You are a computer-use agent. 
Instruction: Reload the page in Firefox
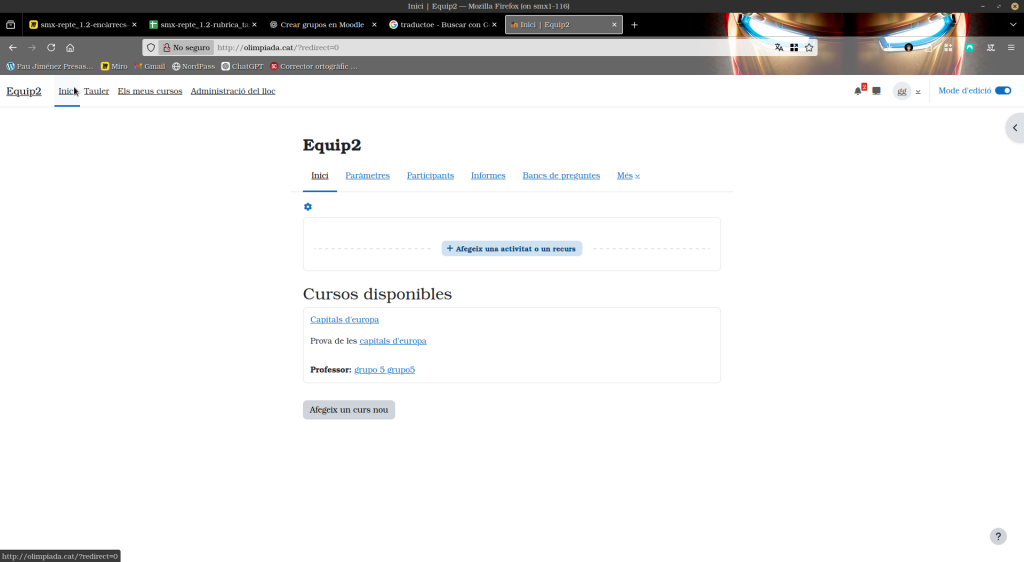point(51,47)
